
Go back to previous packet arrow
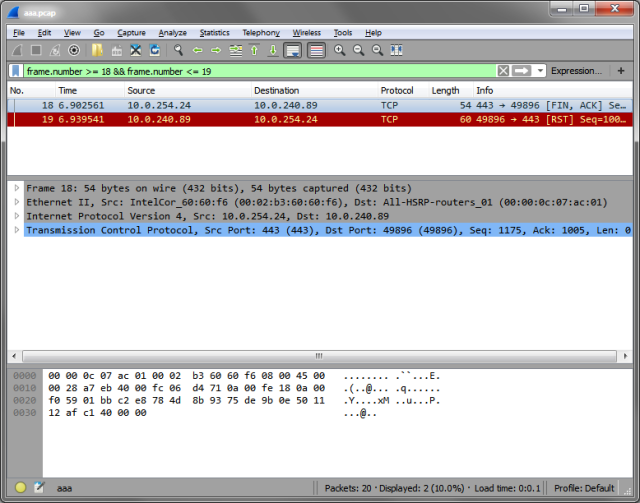tap(198, 50)
